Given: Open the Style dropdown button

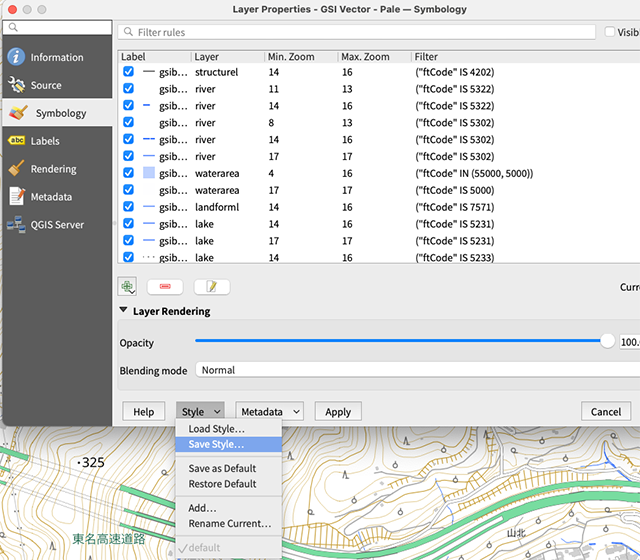Looking at the screenshot, I should [200, 411].
